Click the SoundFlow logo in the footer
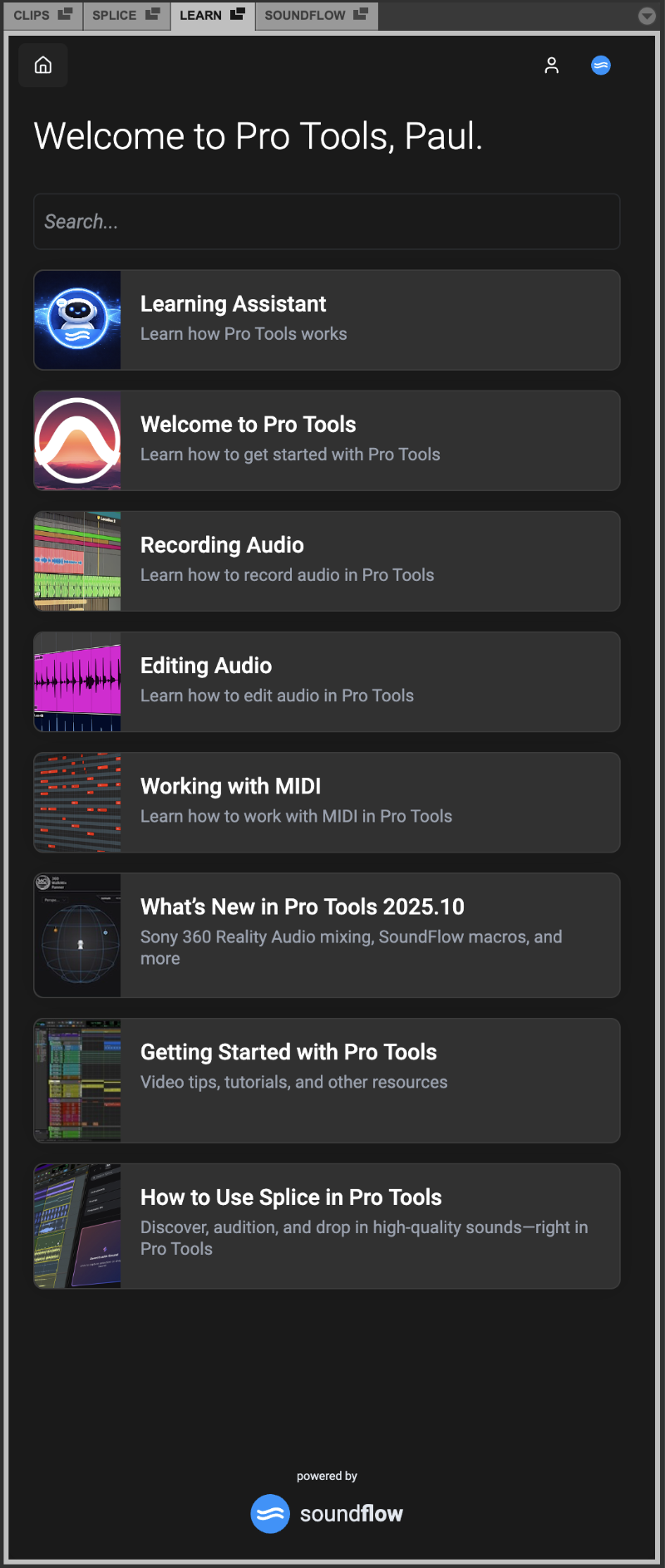The image size is (665, 1568). pyautogui.click(x=270, y=1514)
